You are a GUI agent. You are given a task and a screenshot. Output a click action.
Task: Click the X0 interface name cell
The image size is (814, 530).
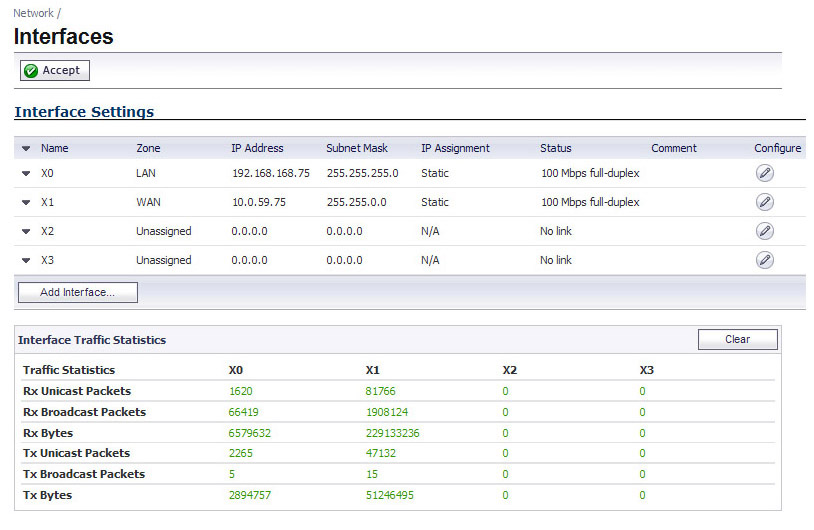47,173
